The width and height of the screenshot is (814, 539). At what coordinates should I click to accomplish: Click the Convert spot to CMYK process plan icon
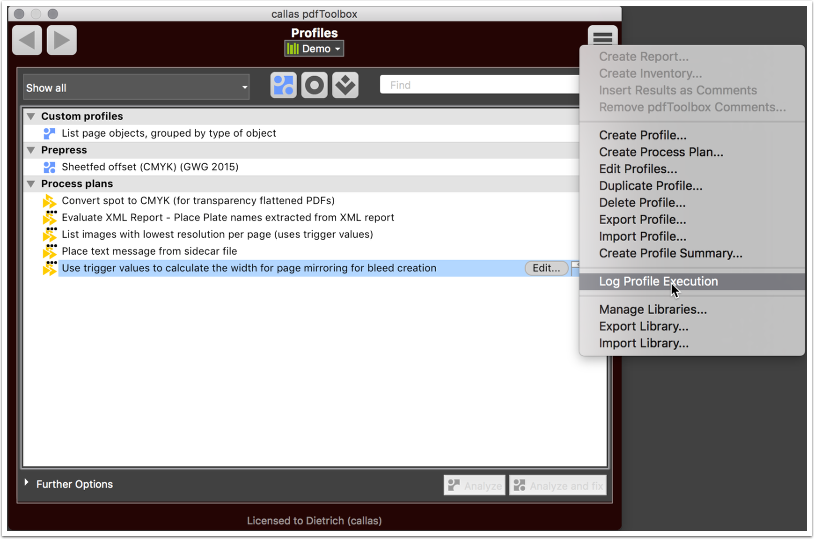pyautogui.click(x=49, y=201)
